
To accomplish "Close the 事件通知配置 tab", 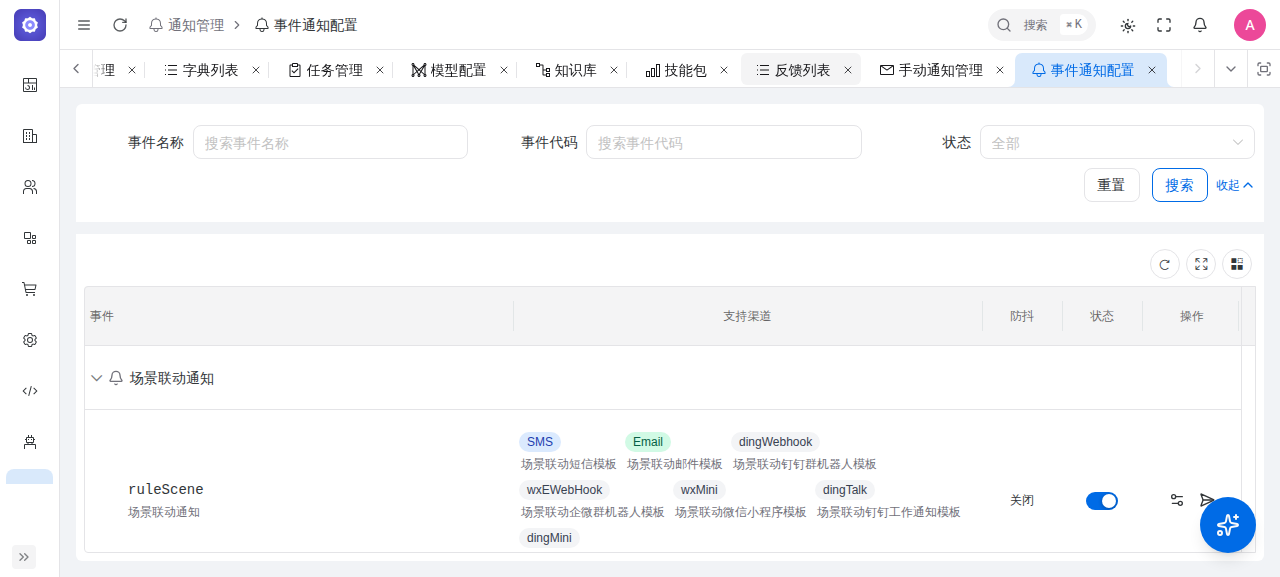I will pyautogui.click(x=1152, y=70).
